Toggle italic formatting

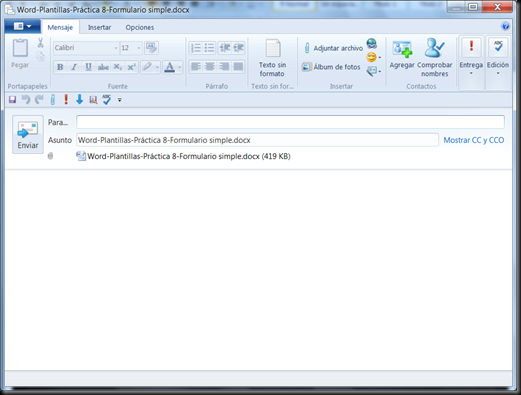click(x=74, y=67)
